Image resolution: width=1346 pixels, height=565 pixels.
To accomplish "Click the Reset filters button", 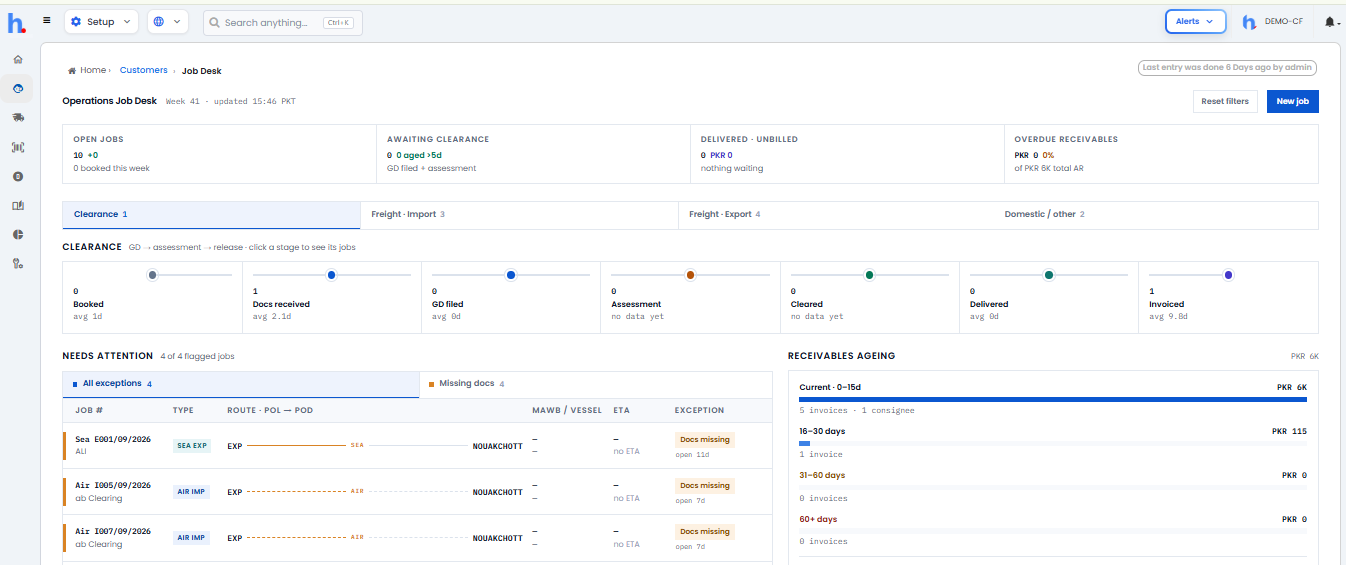I will pos(1225,101).
